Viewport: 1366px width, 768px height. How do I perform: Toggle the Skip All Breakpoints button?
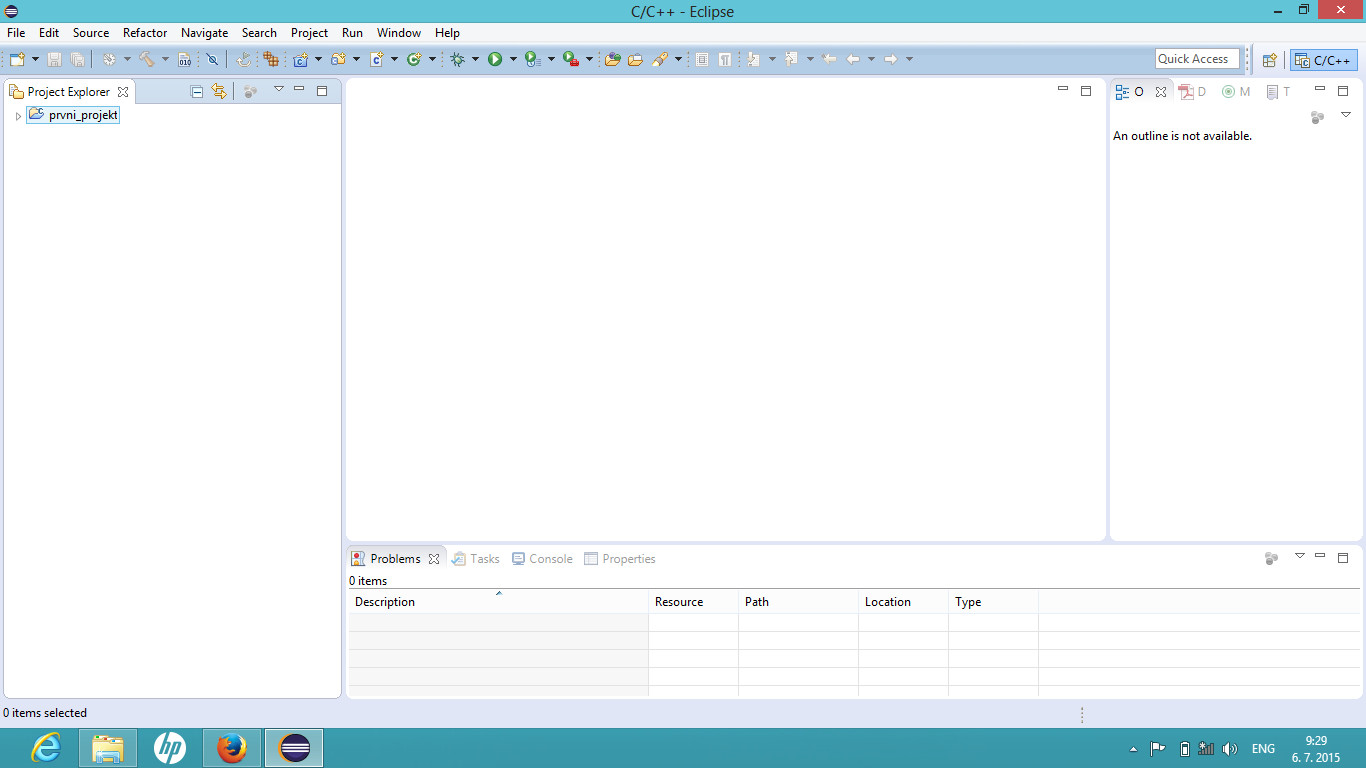pyautogui.click(x=212, y=60)
